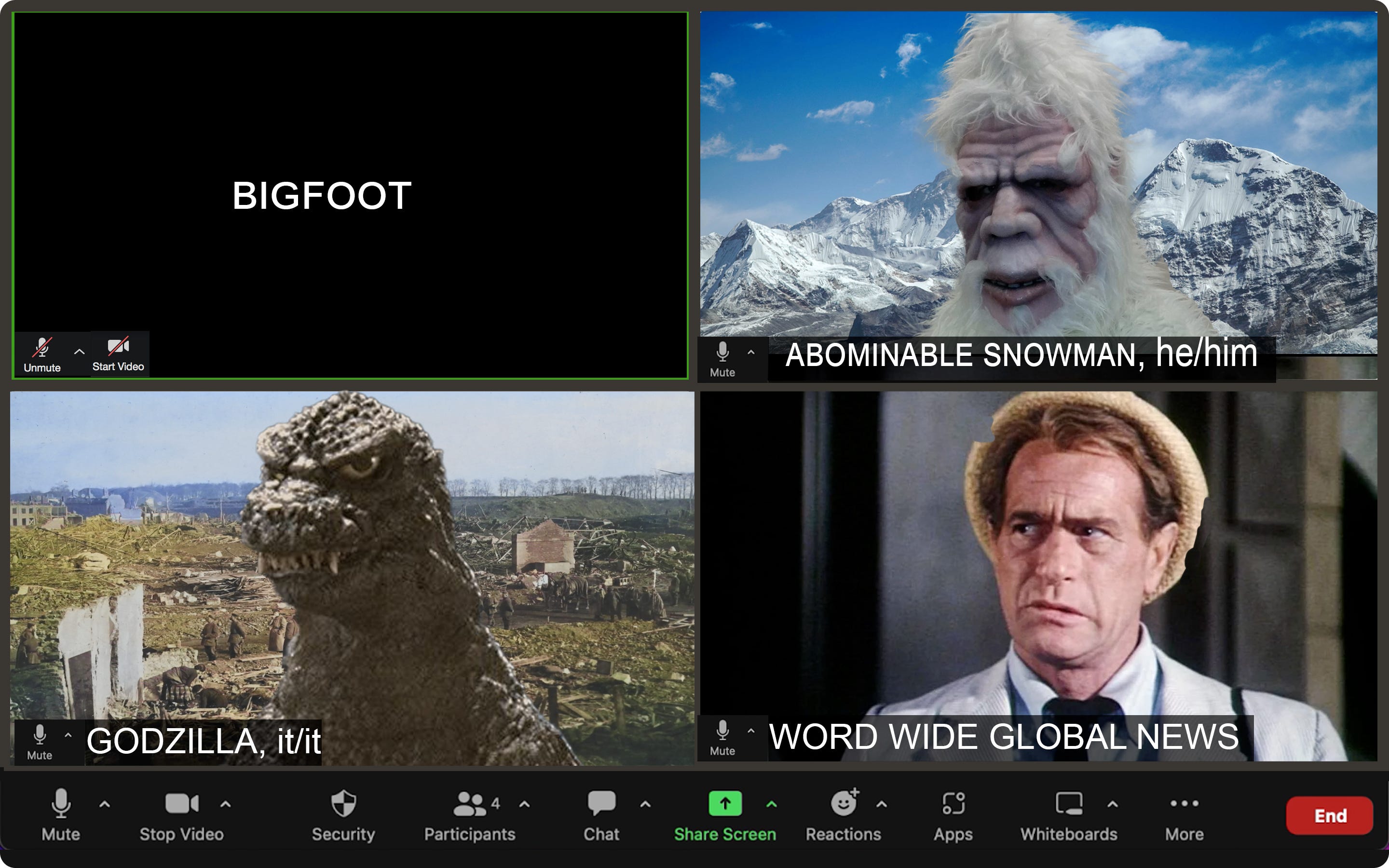1389x868 pixels.
Task: Expand video options arrow beside Stop Video
Action: [x=226, y=804]
